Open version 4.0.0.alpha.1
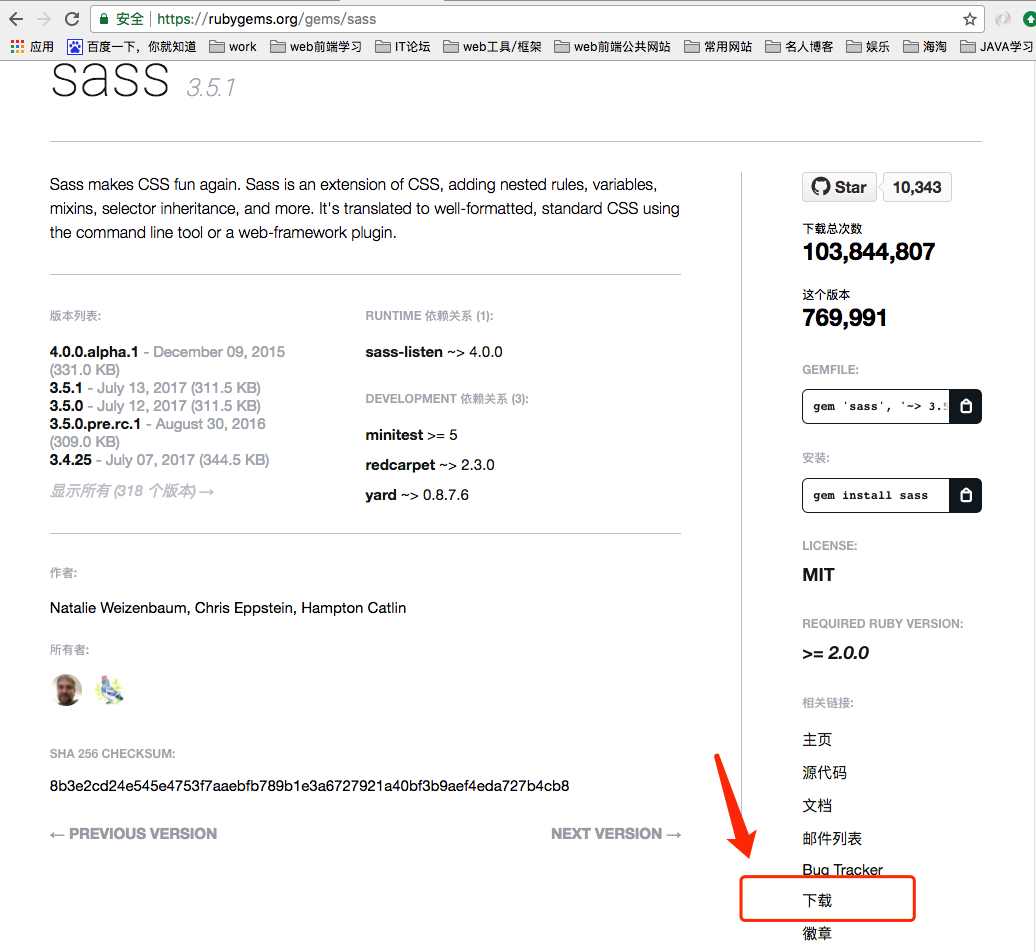Image resolution: width=1036 pixels, height=952 pixels. coord(94,351)
